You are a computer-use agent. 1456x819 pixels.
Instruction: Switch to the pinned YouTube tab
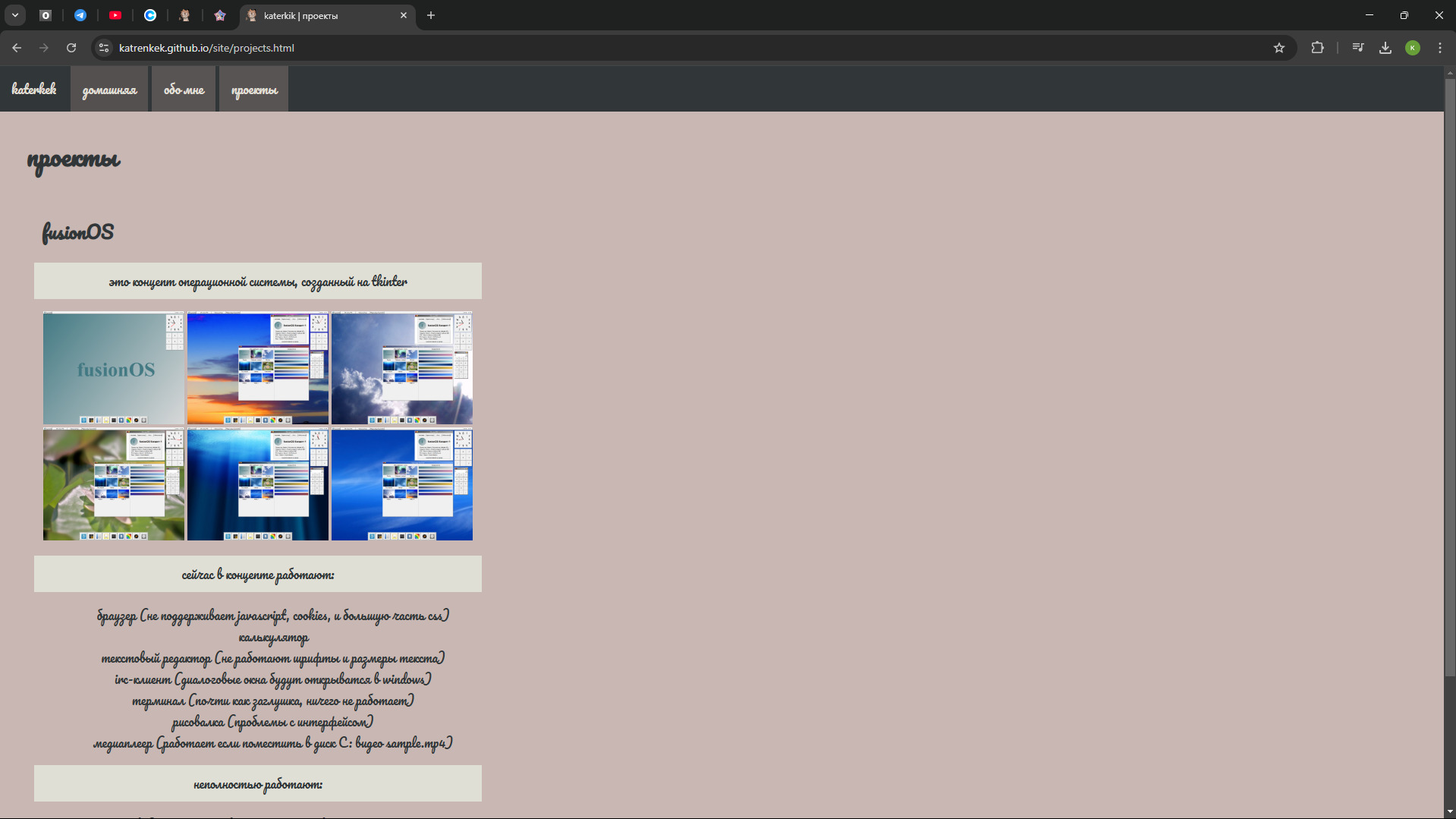tap(115, 15)
